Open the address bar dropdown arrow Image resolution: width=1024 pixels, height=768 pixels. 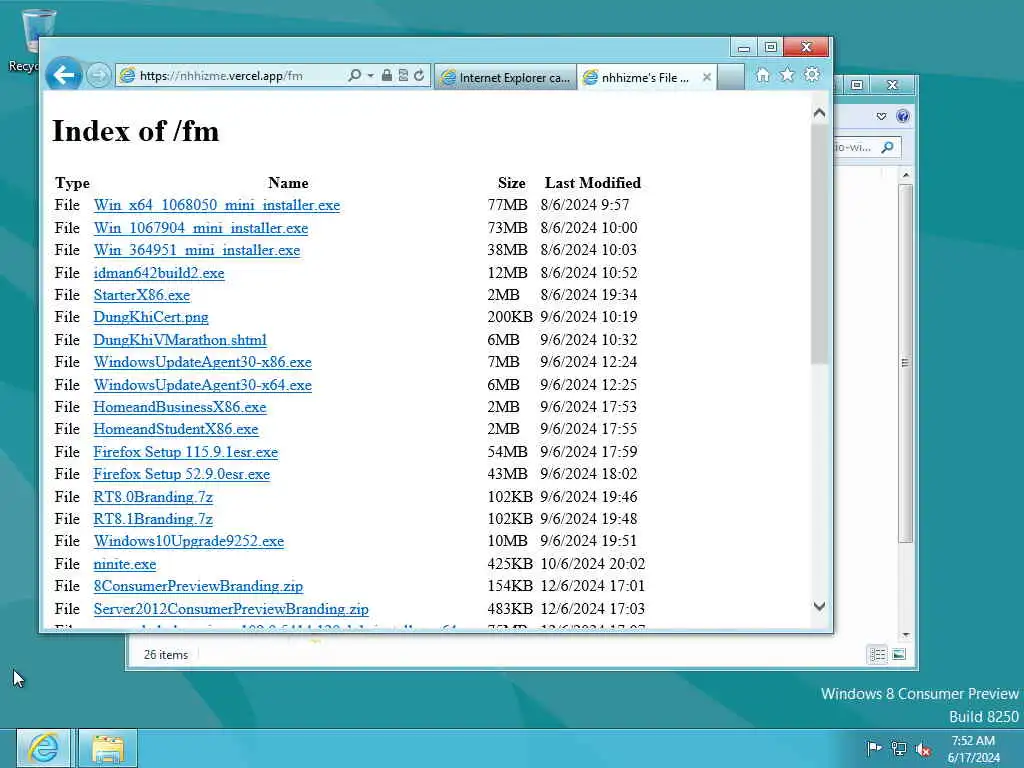coord(370,76)
